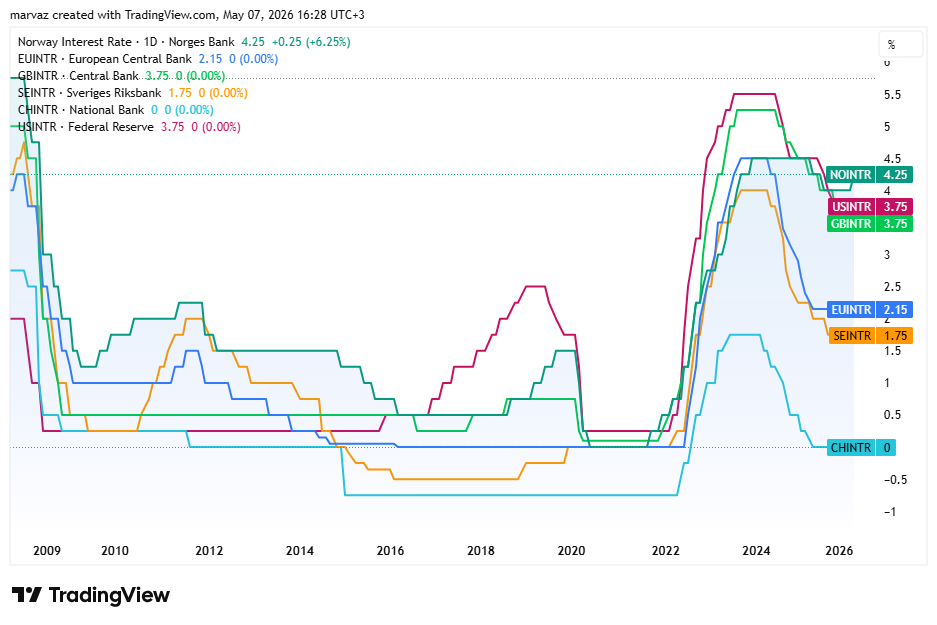Click the 5.5 value on price axis

pos(892,95)
